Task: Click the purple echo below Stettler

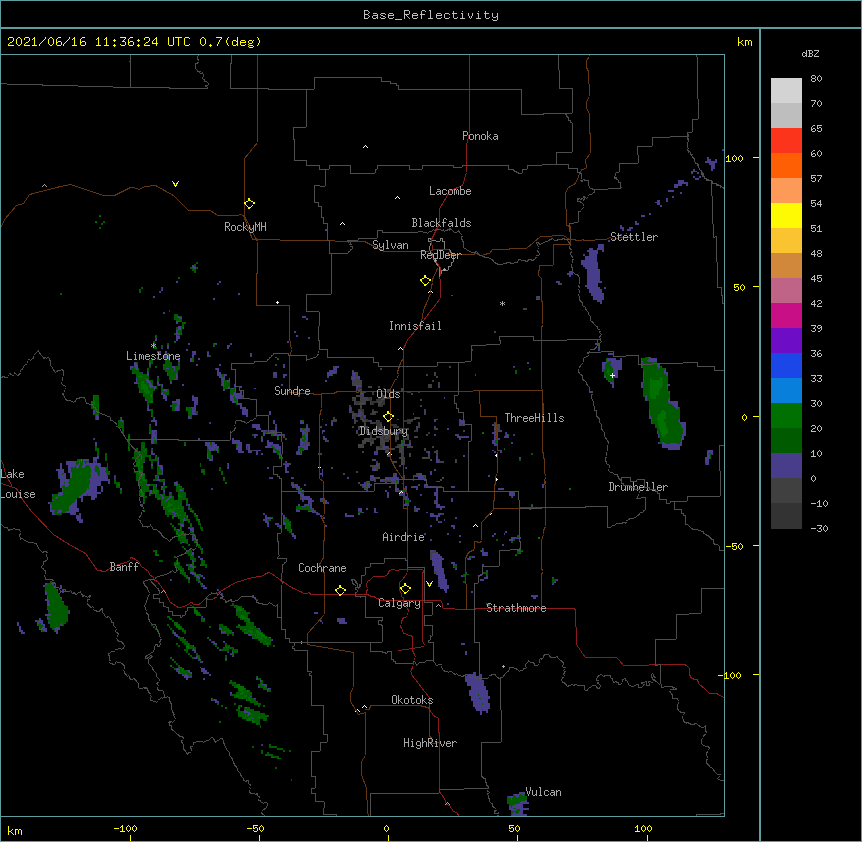Action: [593, 273]
